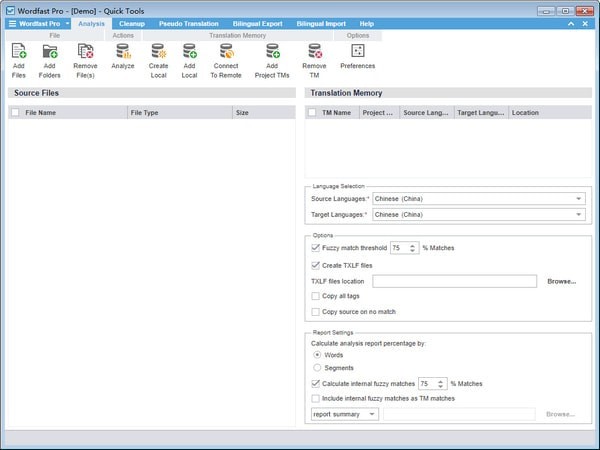Click the Create Local TM icon
This screenshot has width=600, height=450.
(x=158, y=51)
